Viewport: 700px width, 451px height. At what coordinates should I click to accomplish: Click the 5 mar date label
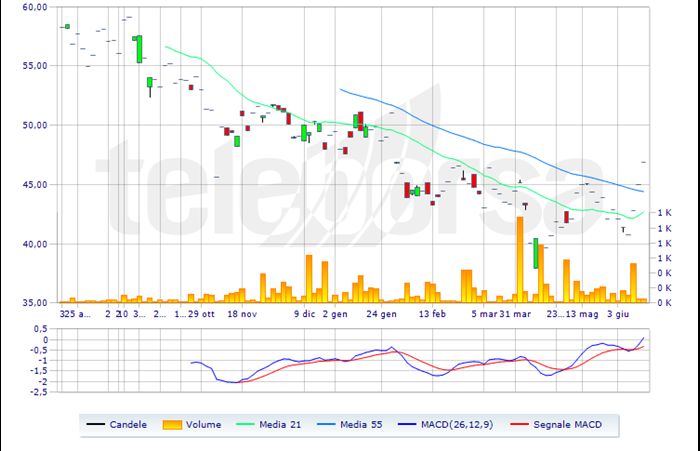(x=484, y=314)
